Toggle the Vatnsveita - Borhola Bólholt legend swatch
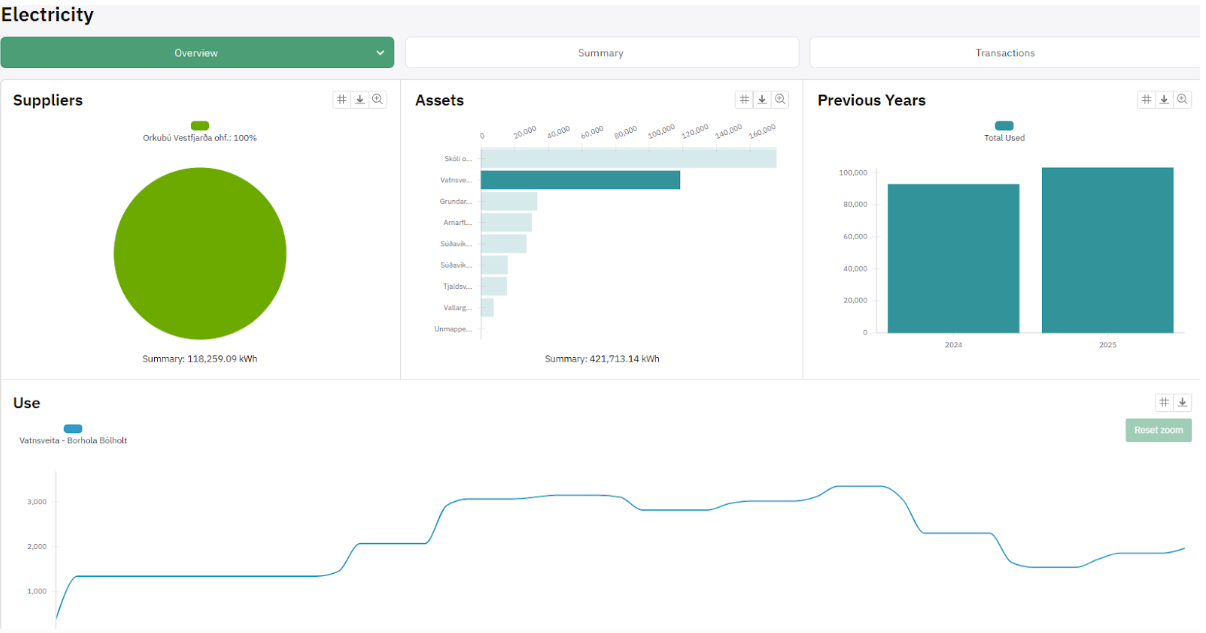Image resolution: width=1206 pixels, height=633 pixels. point(73,429)
